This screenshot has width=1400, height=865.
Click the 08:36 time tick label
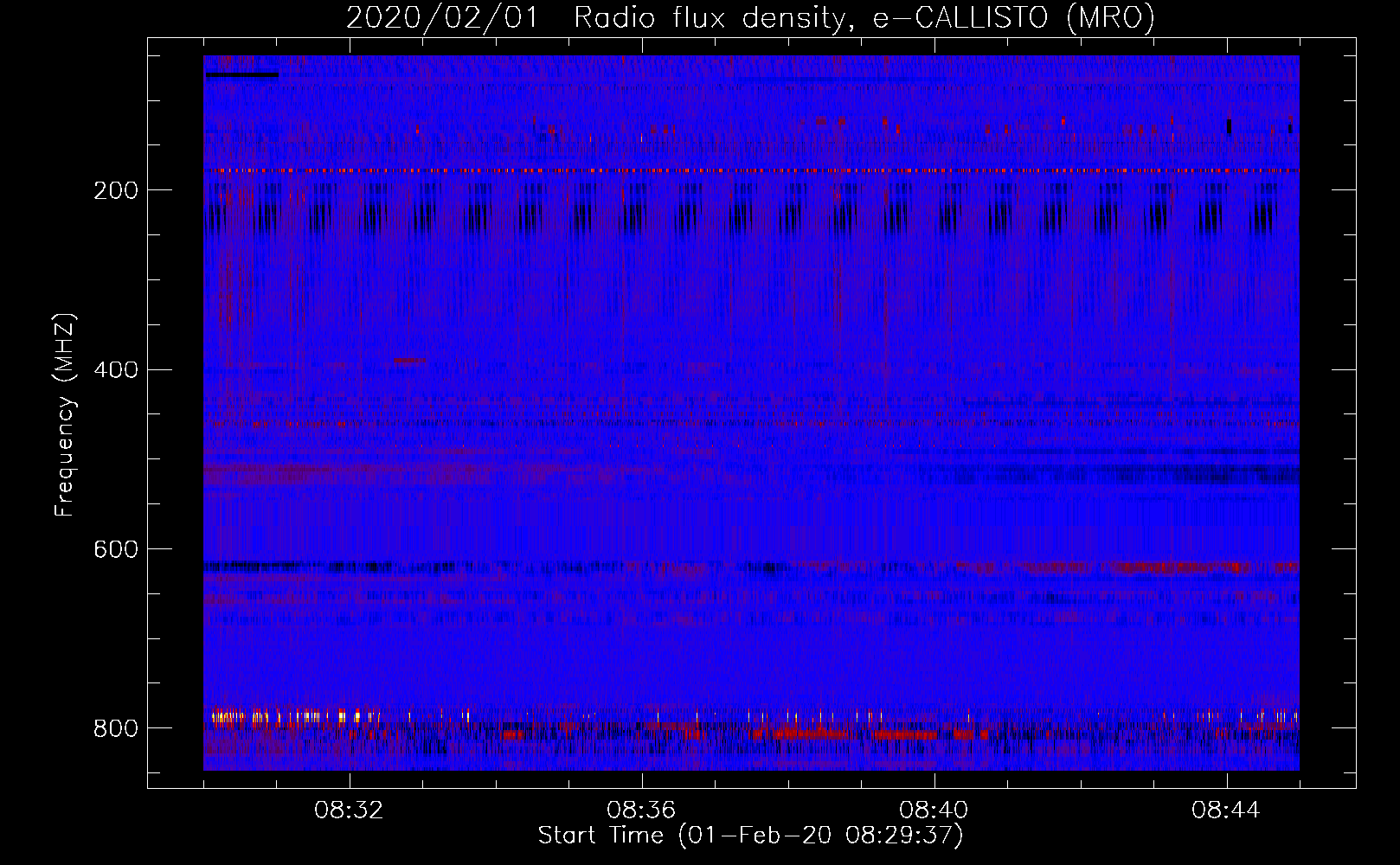coord(641,811)
